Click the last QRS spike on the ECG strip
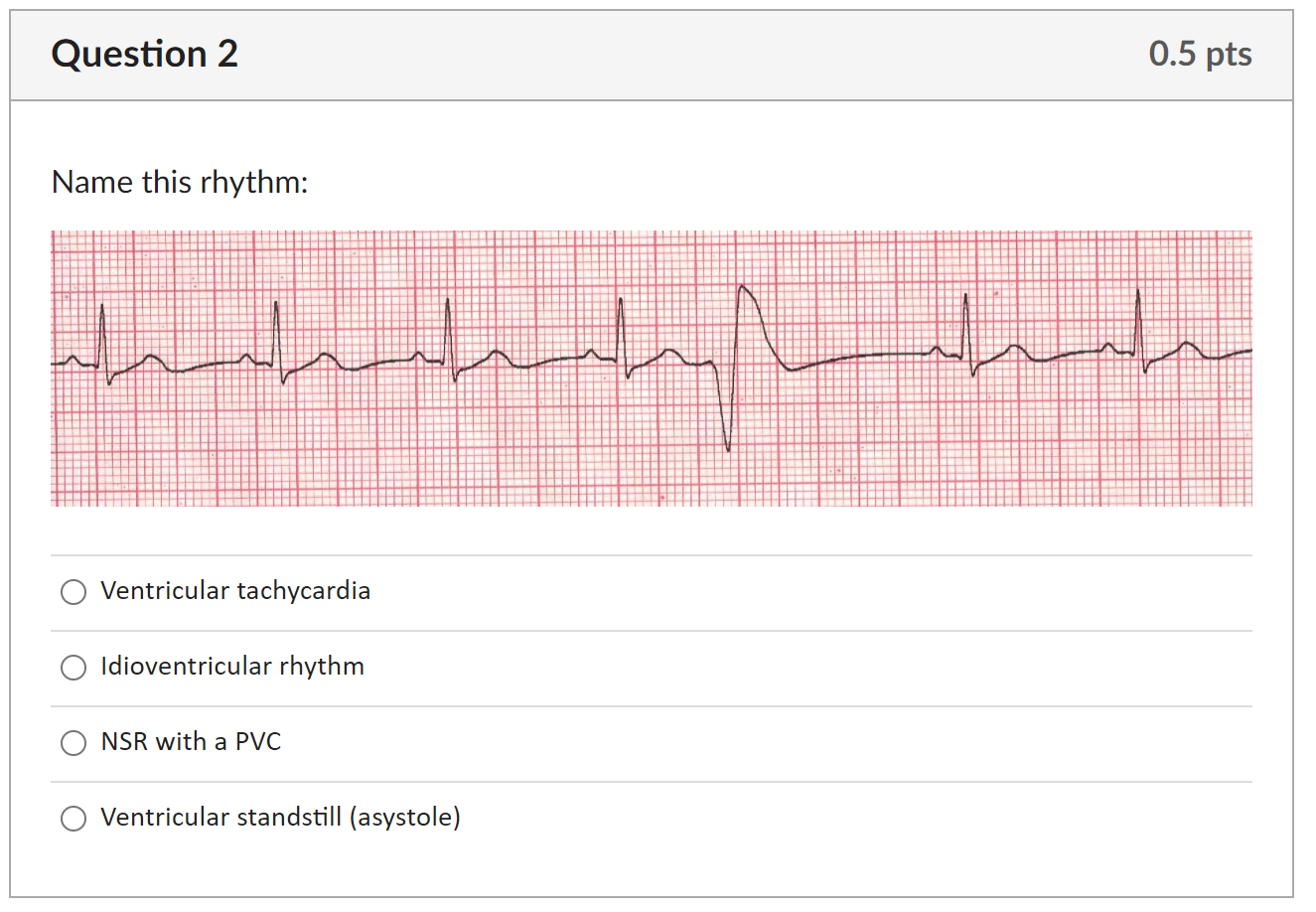Screen dimensions: 1316x912 (1139, 332)
